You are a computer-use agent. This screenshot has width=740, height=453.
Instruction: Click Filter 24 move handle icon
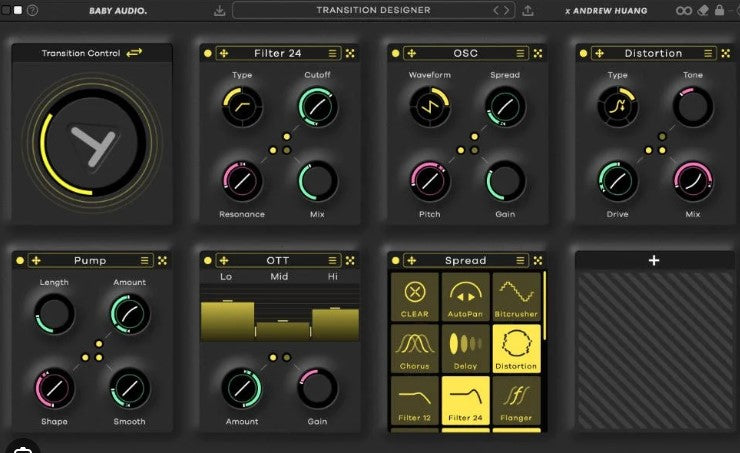224,53
